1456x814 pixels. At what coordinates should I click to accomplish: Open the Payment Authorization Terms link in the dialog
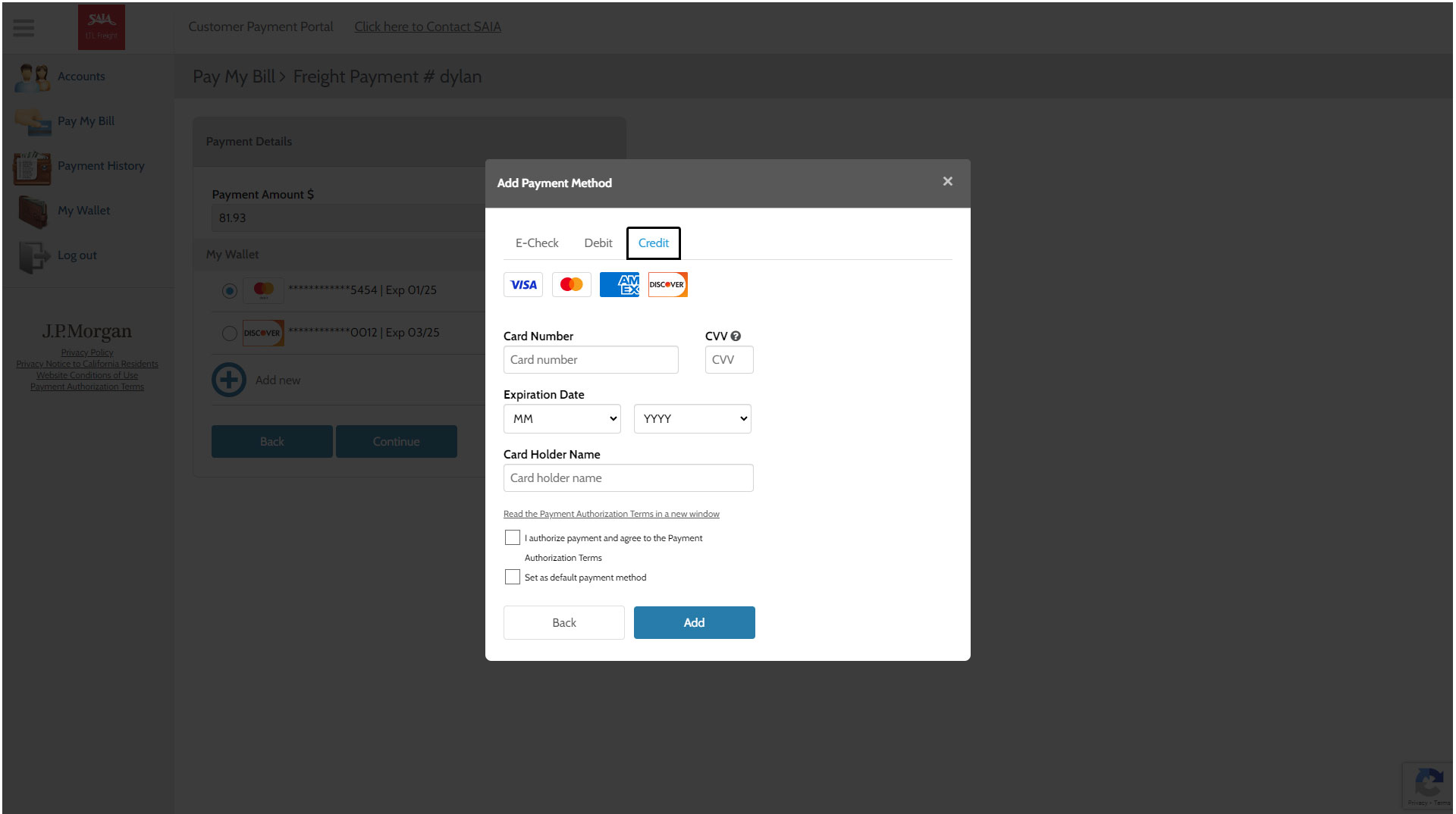coord(611,514)
